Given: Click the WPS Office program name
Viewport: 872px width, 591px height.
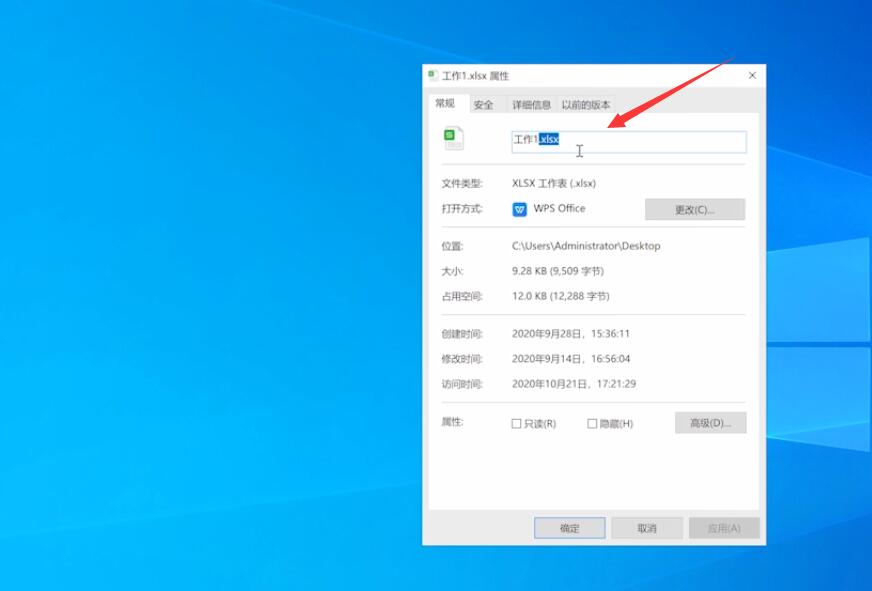Looking at the screenshot, I should pos(559,208).
